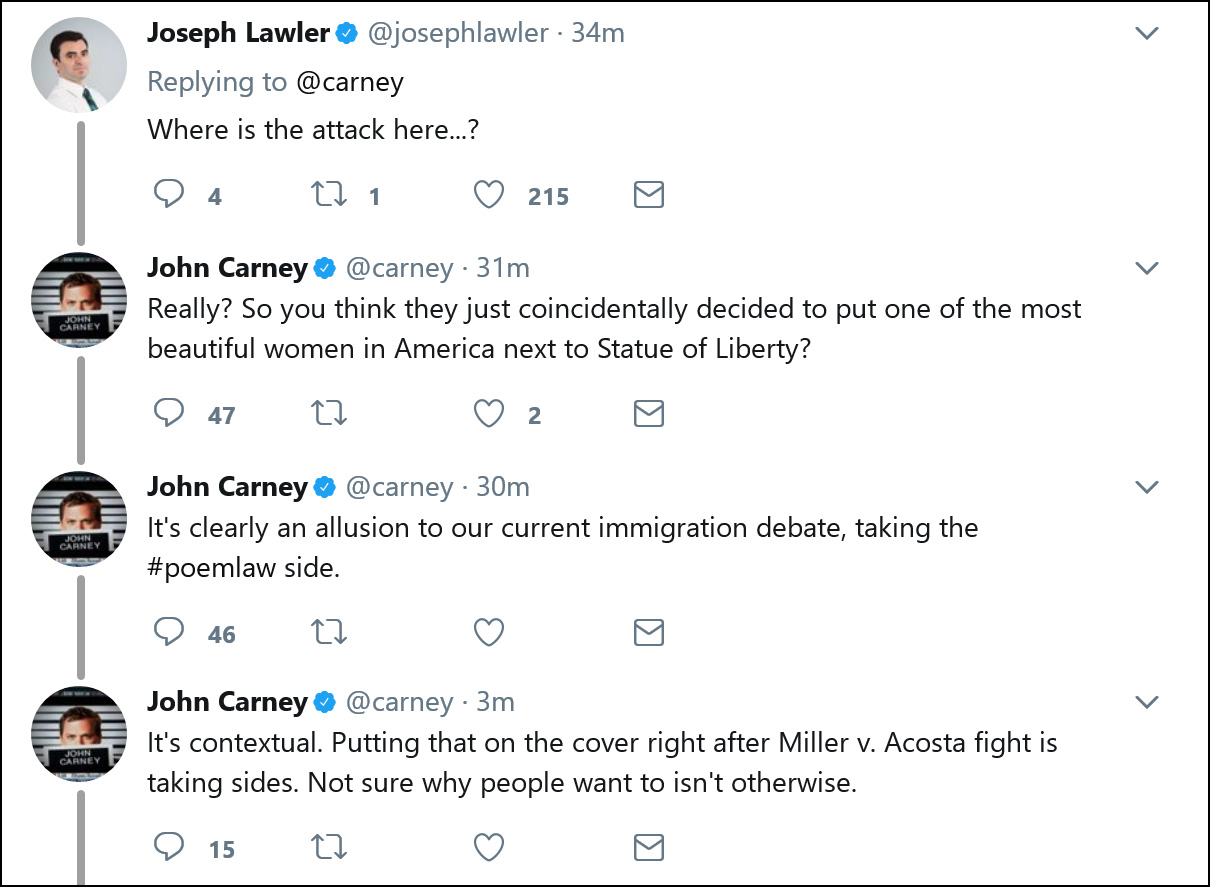Open options chevron on Joseph Lawler's tweet
Screen dimensions: 1210x887
[x=1147, y=33]
